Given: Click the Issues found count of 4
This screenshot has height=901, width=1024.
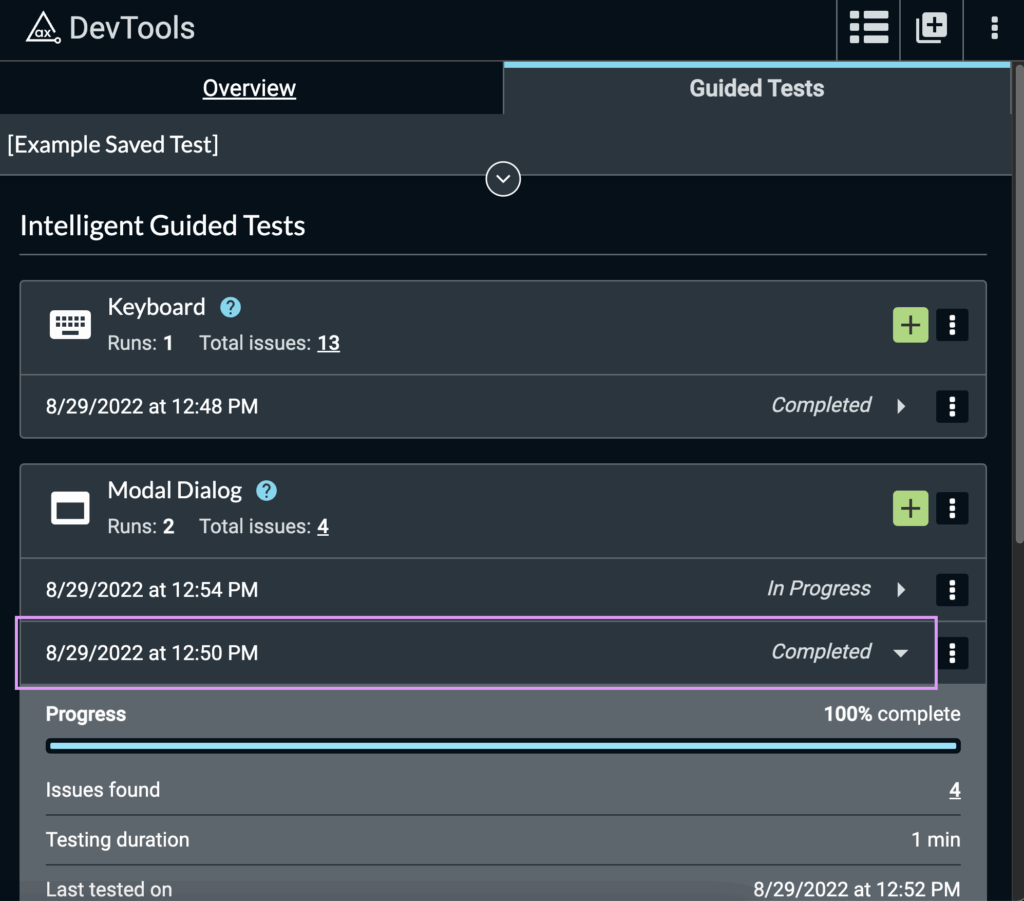Looking at the screenshot, I should [x=954, y=789].
